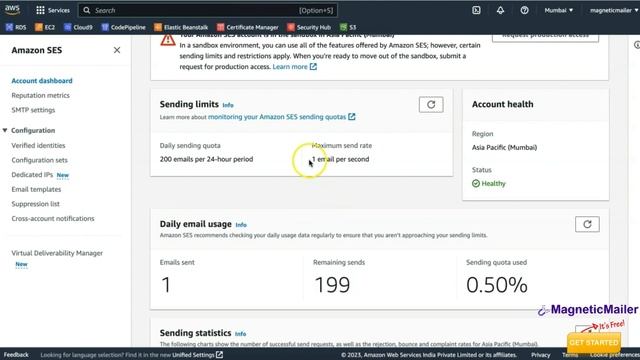Click the 199 remaining sends value
640x360 pixels.
[332, 284]
